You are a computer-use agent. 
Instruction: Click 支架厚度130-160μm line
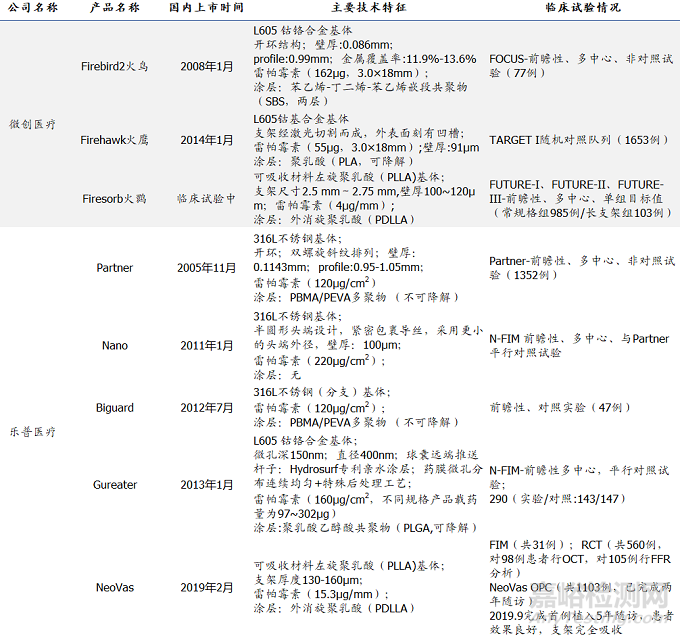tap(308, 580)
